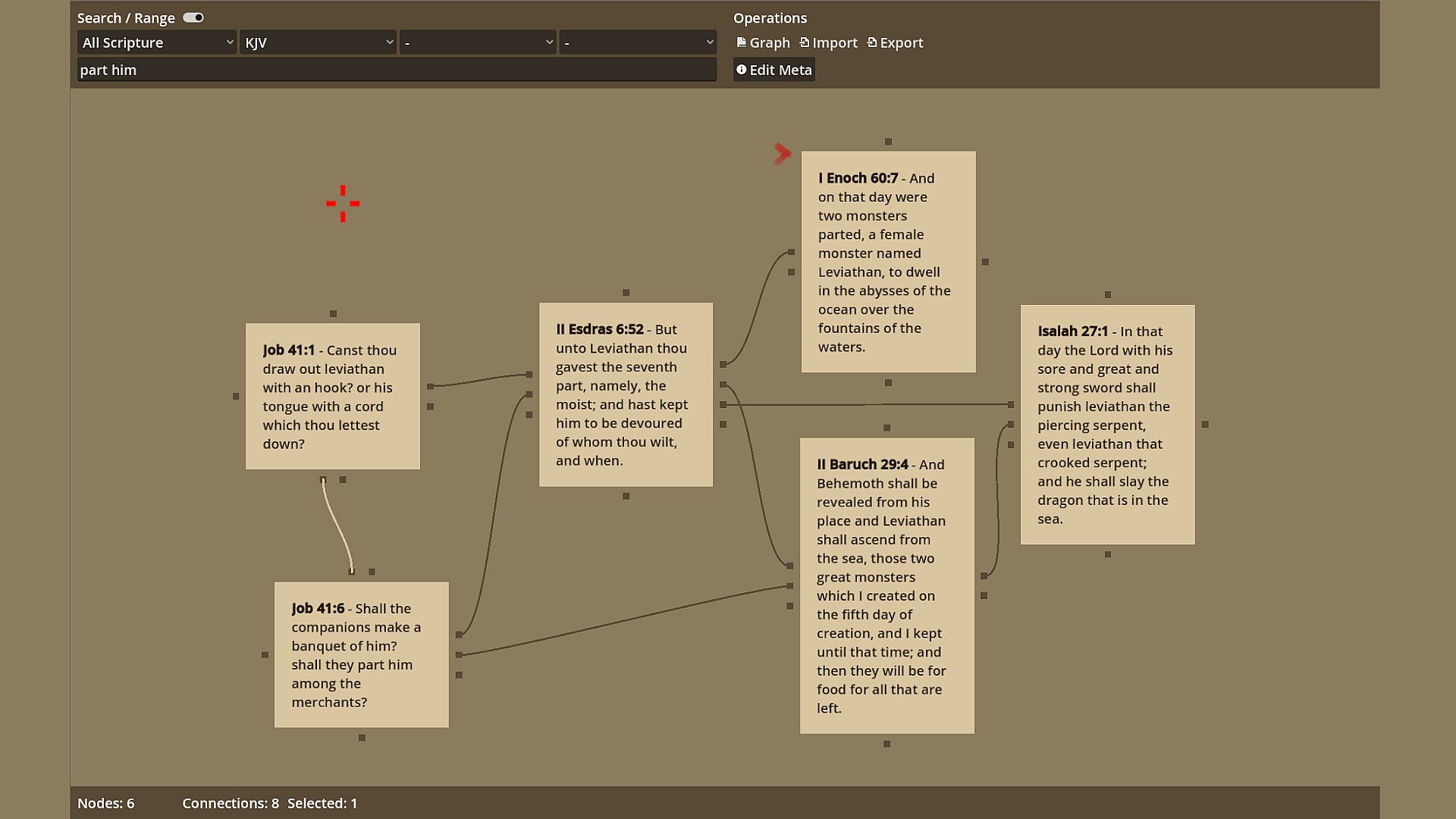Click the Export operation label
Image resolution: width=1456 pixels, height=819 pixels.
(901, 42)
